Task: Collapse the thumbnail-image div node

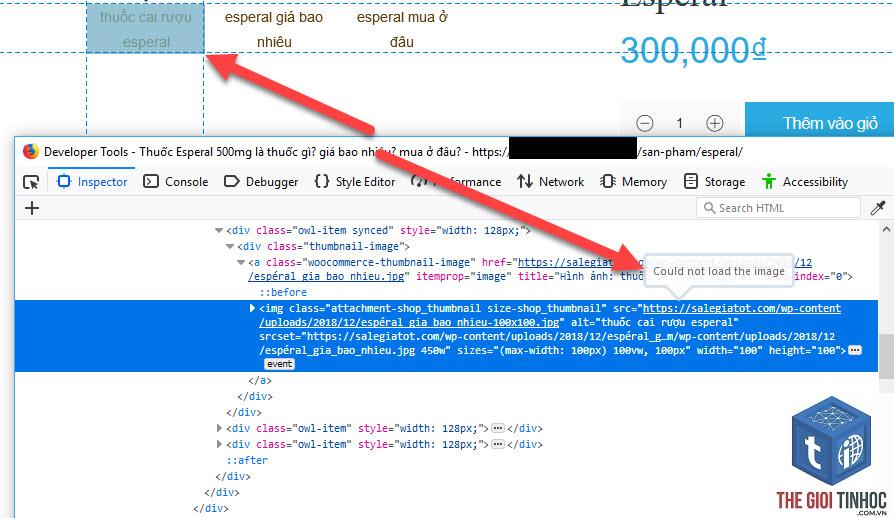Action: click(230, 246)
